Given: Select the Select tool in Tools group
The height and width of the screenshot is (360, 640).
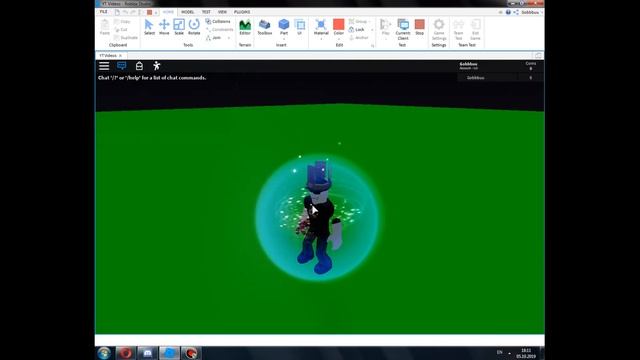Looking at the screenshot, I should pyautogui.click(x=149, y=27).
